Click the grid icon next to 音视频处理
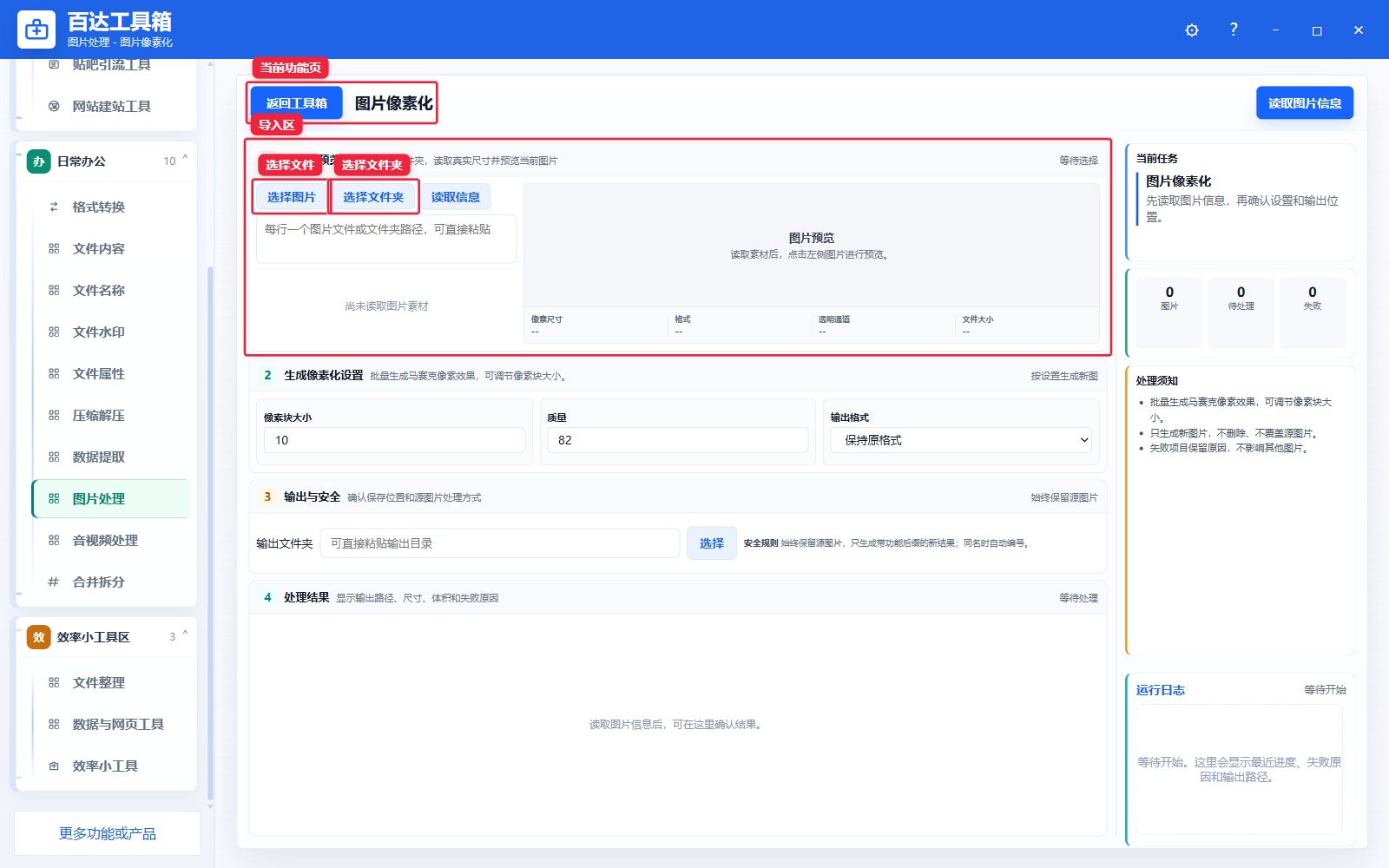Viewport: 1389px width, 868px height. click(54, 540)
